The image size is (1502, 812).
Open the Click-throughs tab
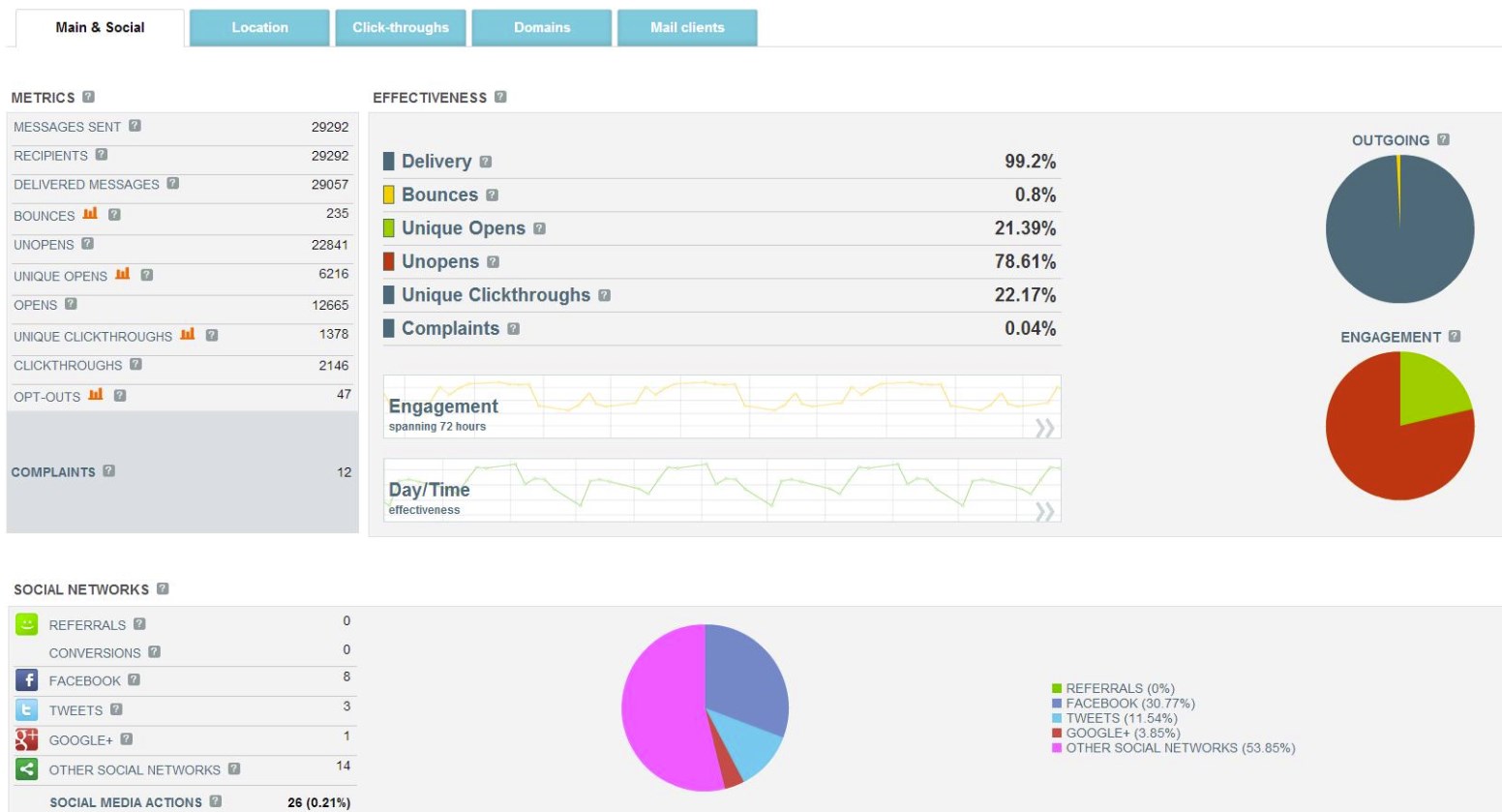(x=401, y=27)
